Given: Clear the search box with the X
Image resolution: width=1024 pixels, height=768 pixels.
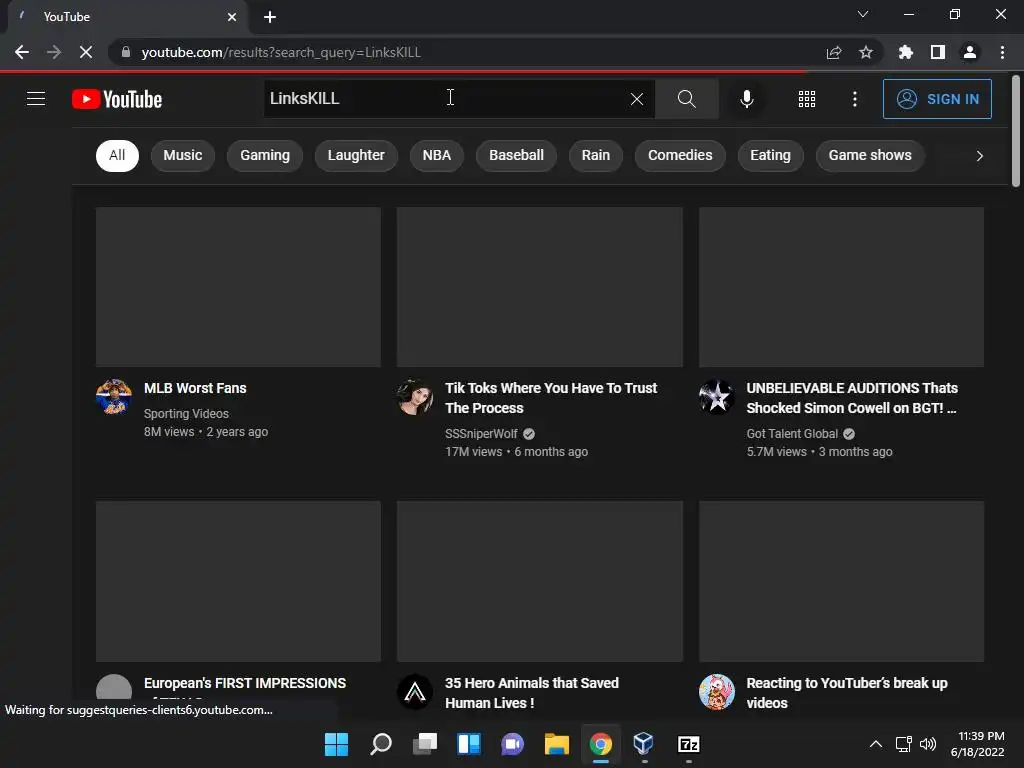Looking at the screenshot, I should click(x=637, y=99).
